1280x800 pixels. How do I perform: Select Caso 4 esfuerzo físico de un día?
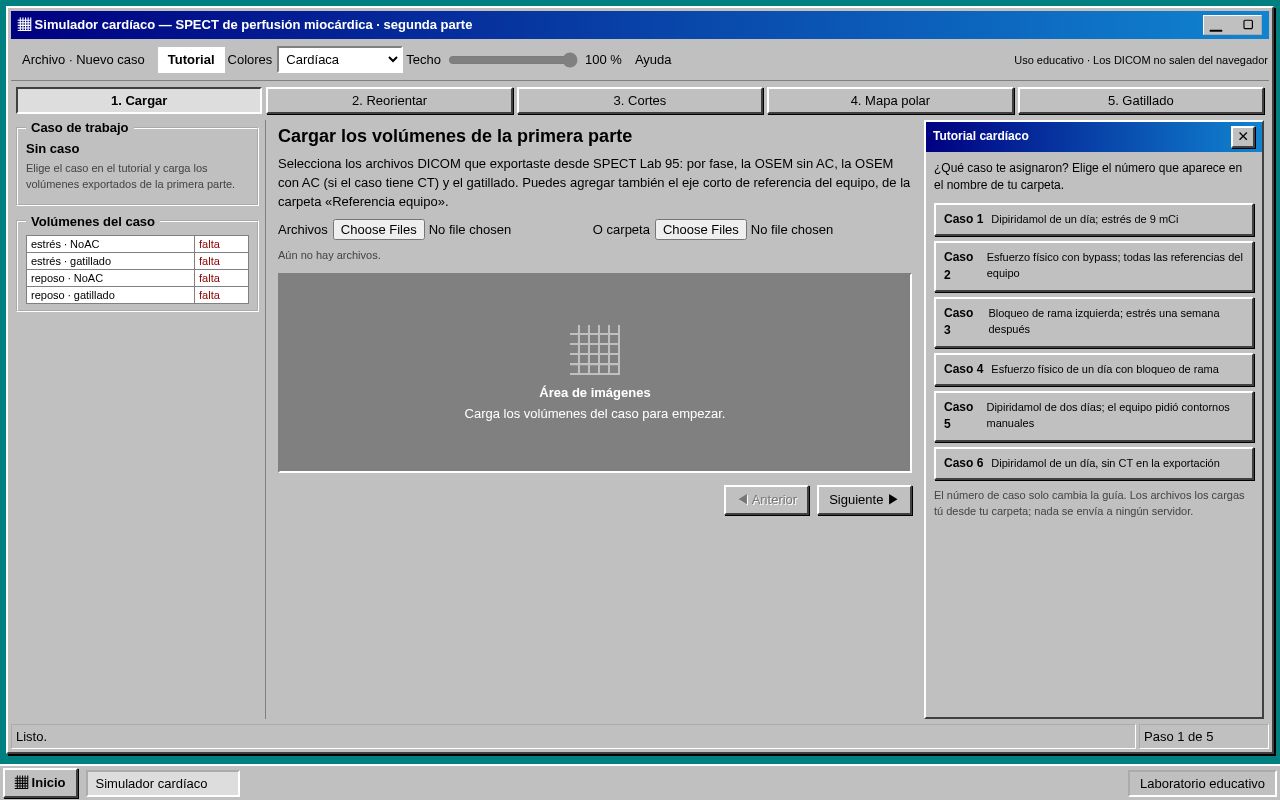[1094, 369]
